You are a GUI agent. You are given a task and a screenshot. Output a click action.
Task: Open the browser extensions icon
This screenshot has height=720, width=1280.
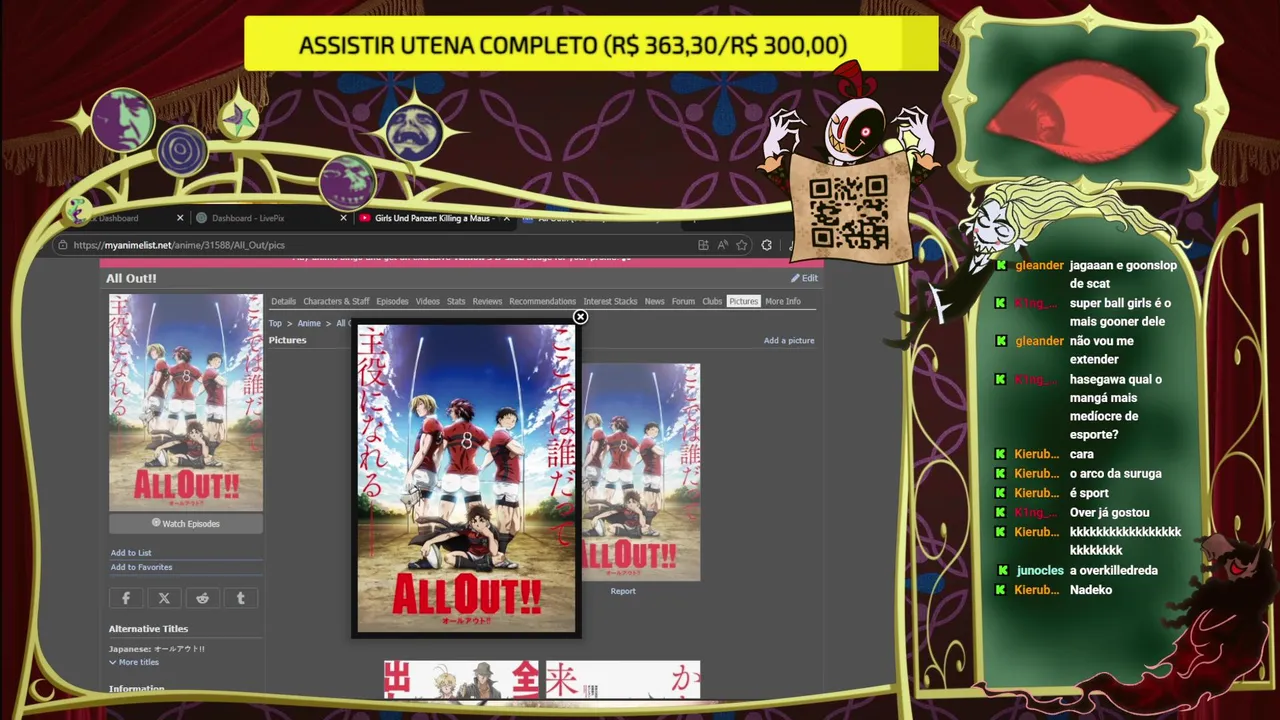pos(766,245)
